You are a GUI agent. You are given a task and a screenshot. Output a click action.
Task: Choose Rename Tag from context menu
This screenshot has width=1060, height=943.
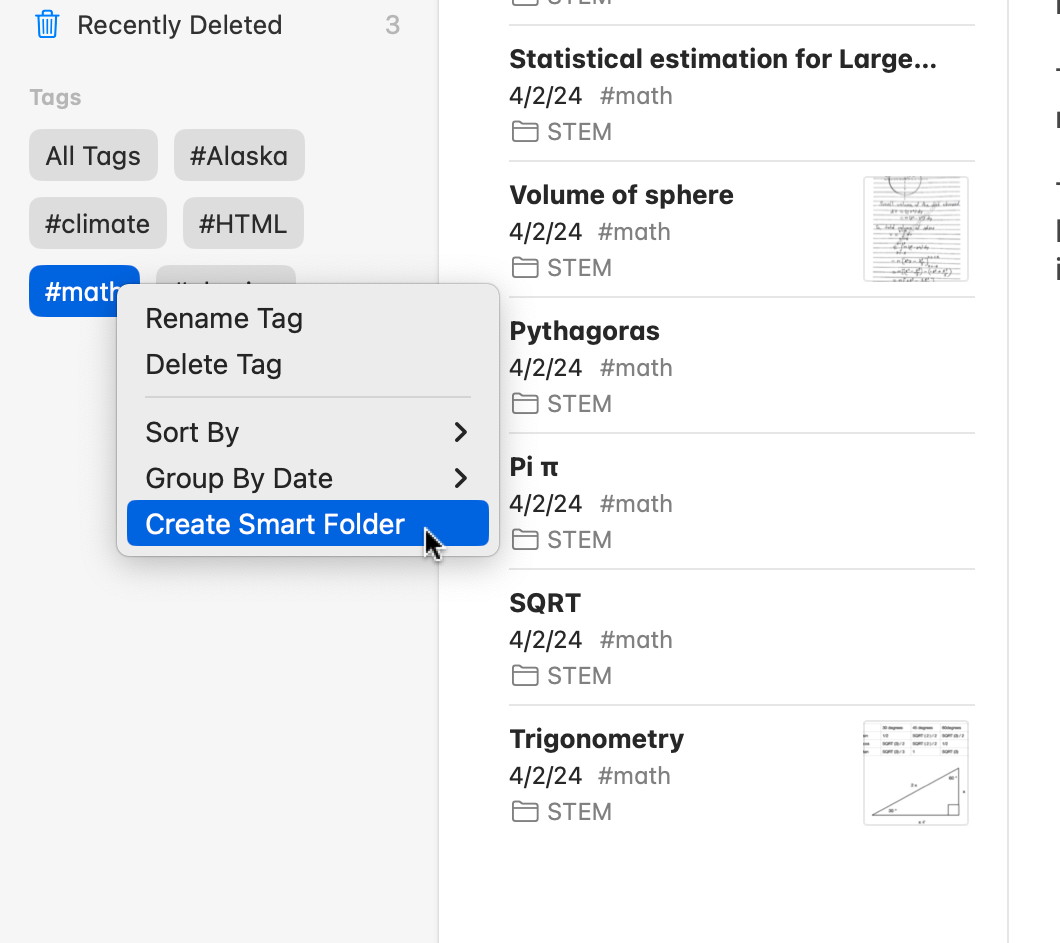click(224, 319)
